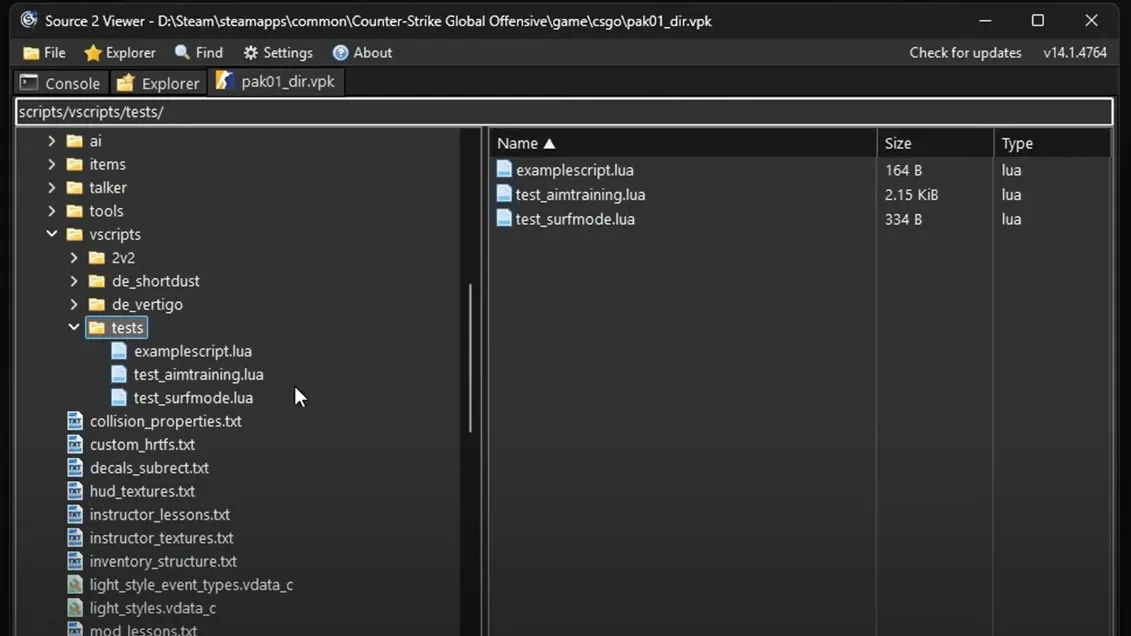Expand the items folder
This screenshot has width=1131, height=636.
point(51,164)
